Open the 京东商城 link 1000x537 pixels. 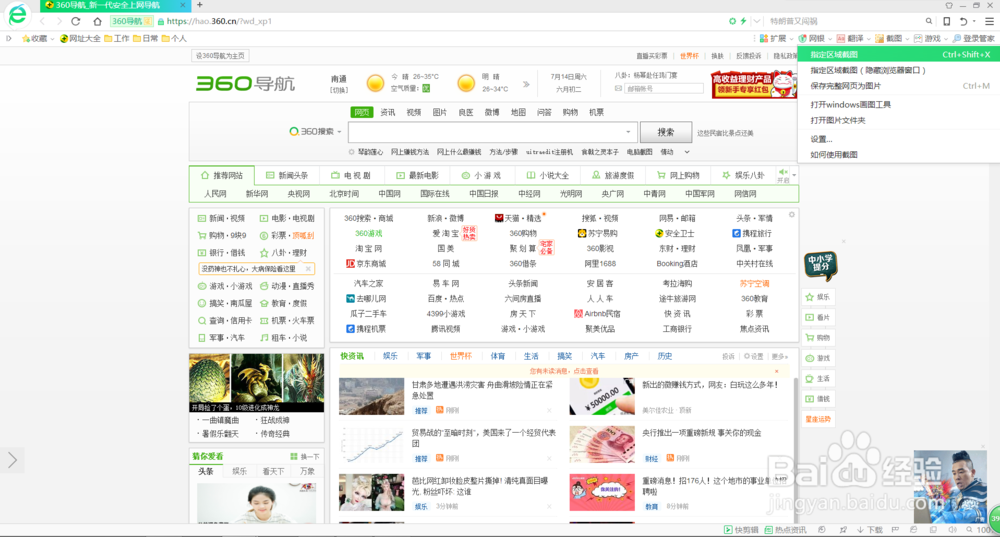coord(366,263)
